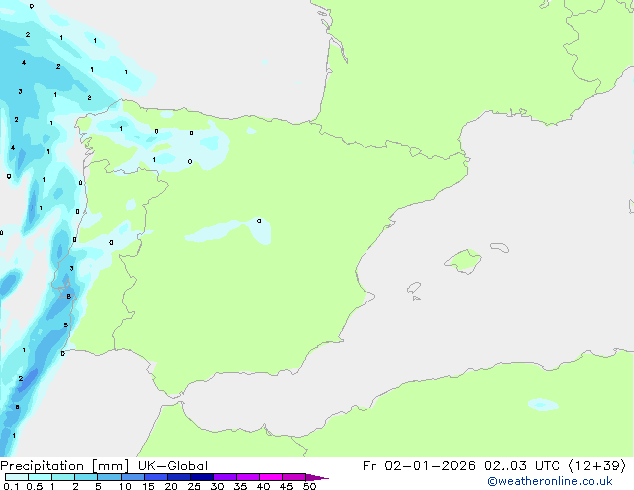Pick the 25–30 mm dark navy legend swatch
The image size is (634, 490).
tap(202, 477)
